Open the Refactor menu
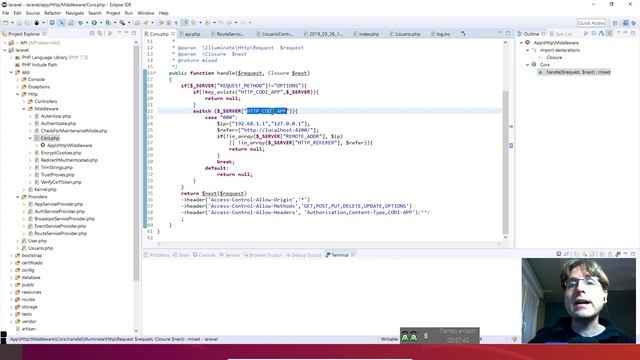Image resolution: width=640 pixels, height=360 pixels. tap(52, 13)
